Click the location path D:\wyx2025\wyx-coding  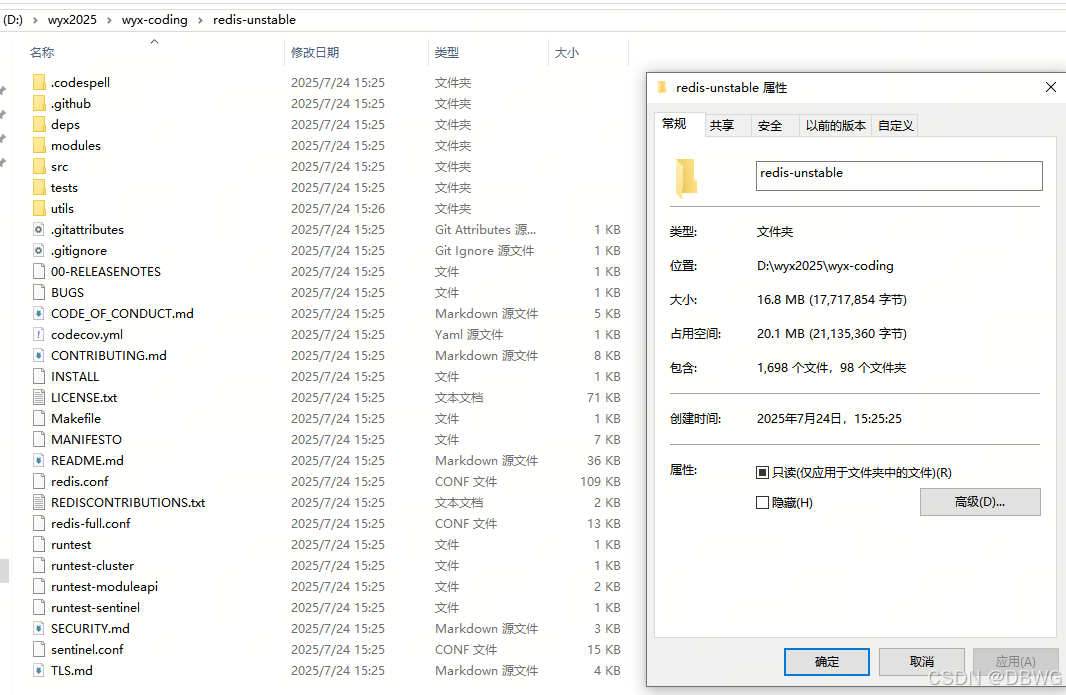[x=825, y=266]
